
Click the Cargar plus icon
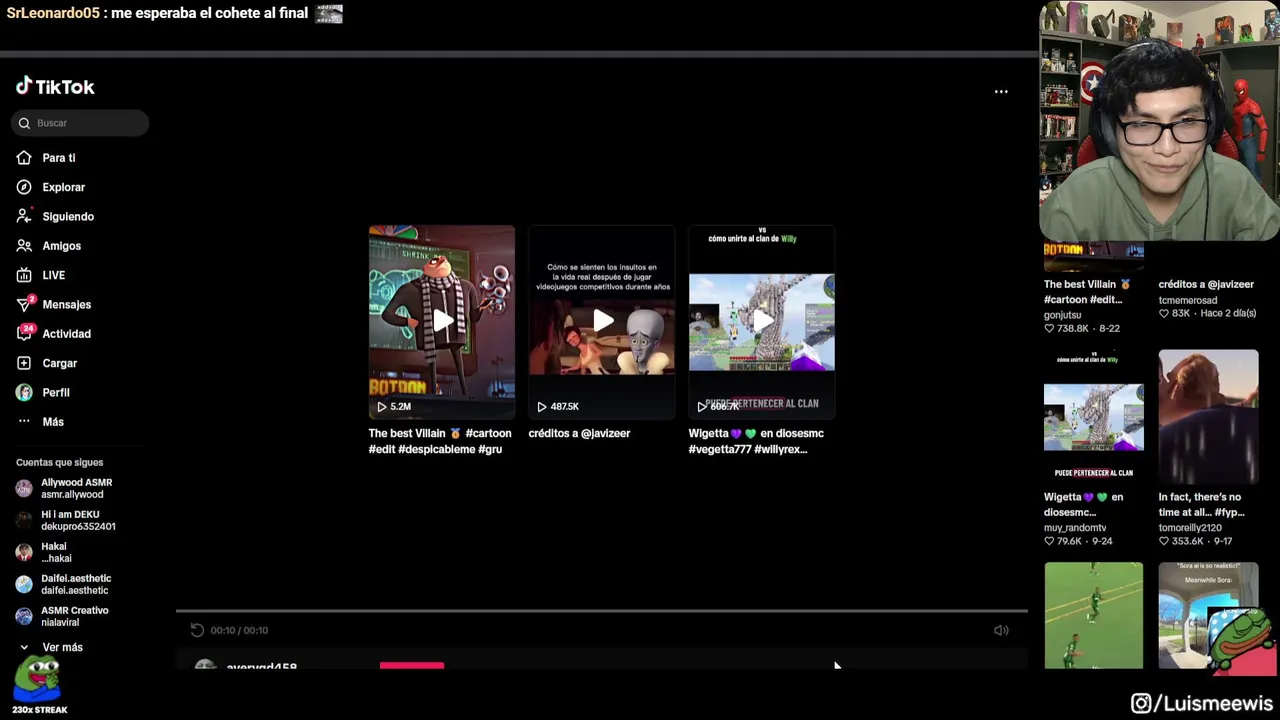coord(24,363)
